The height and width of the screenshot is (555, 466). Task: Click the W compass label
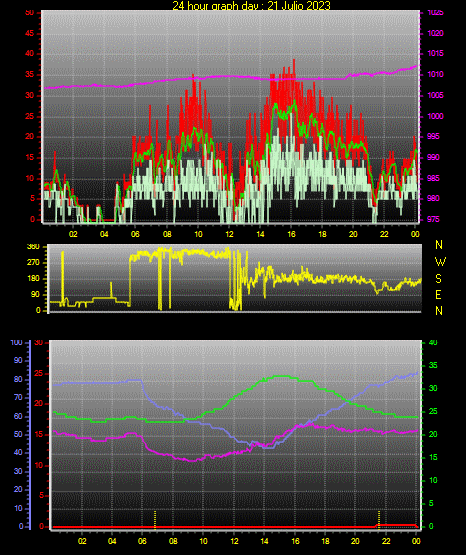(440, 262)
